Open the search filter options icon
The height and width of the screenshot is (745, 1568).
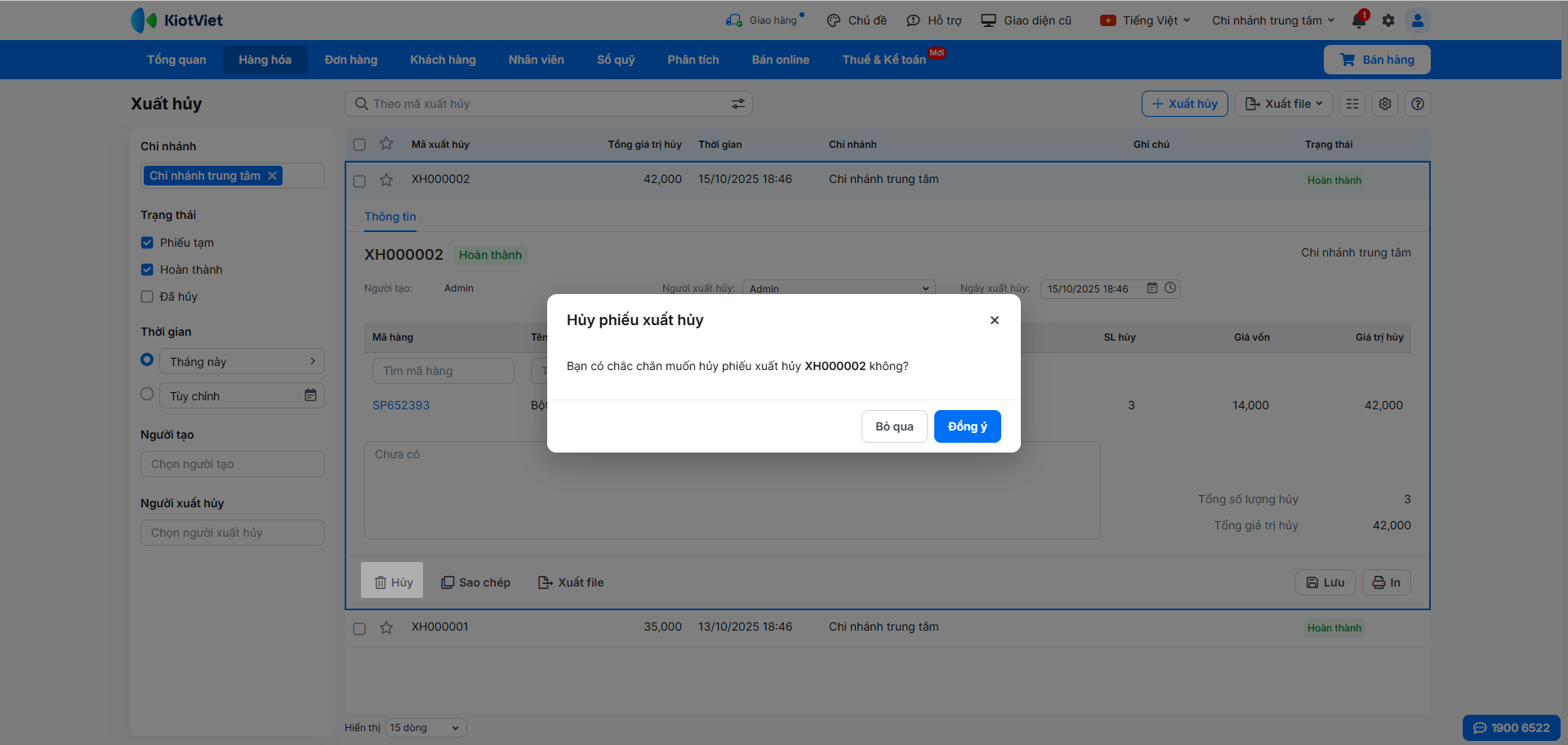coord(737,104)
